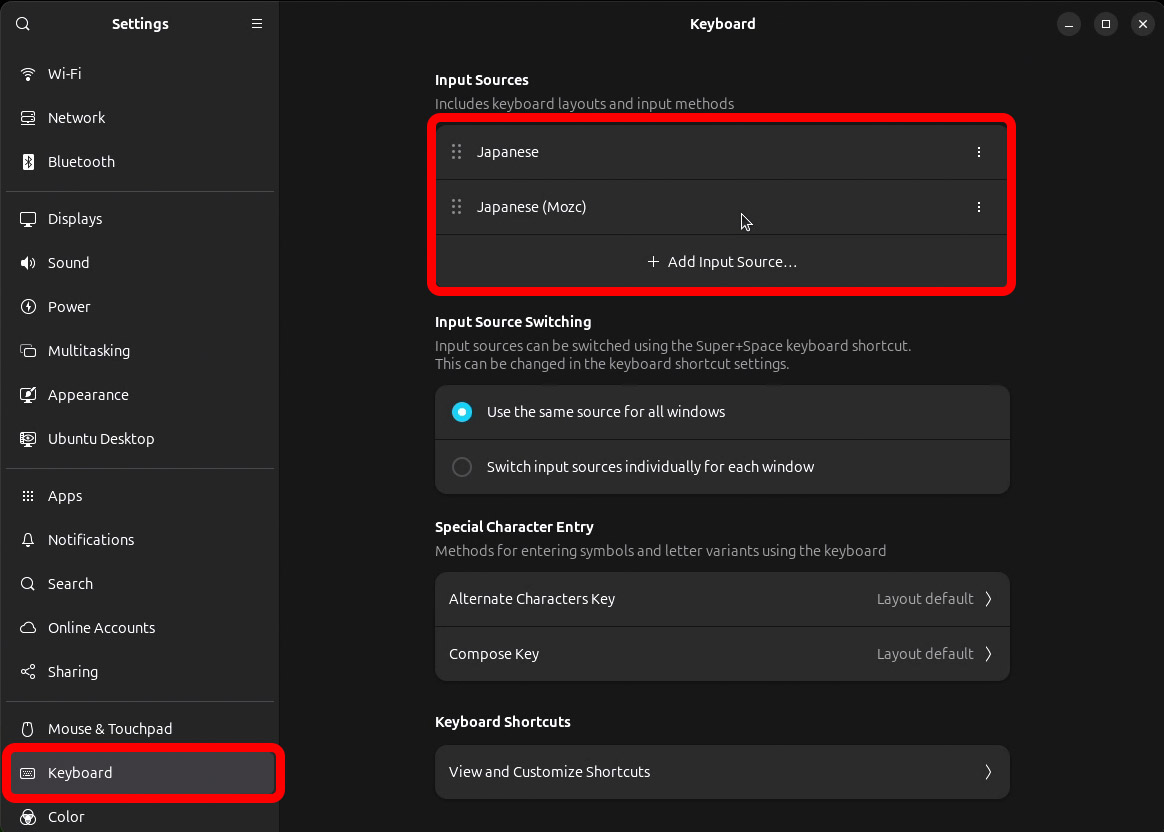Select Use the same source for all windows
The height and width of the screenshot is (832, 1164).
(722, 412)
